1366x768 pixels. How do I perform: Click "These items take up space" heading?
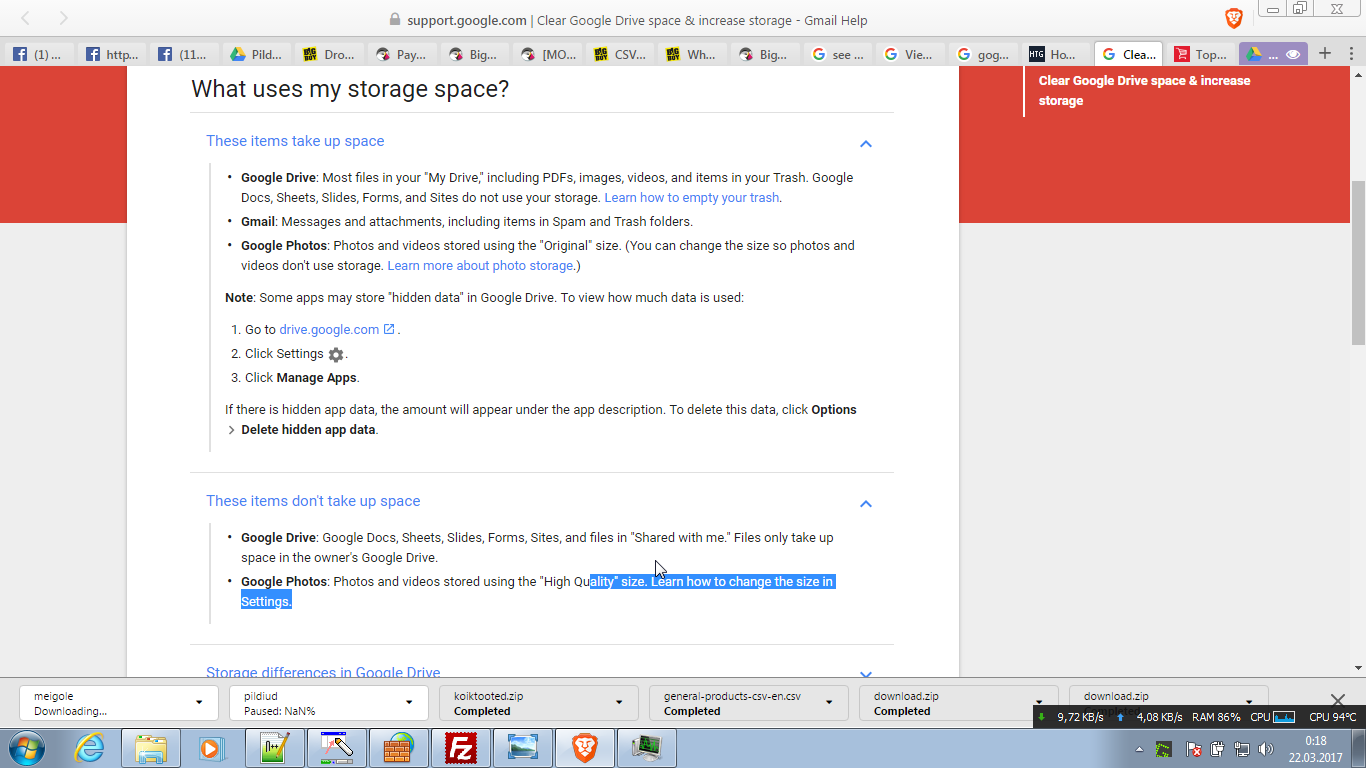pyautogui.click(x=295, y=141)
